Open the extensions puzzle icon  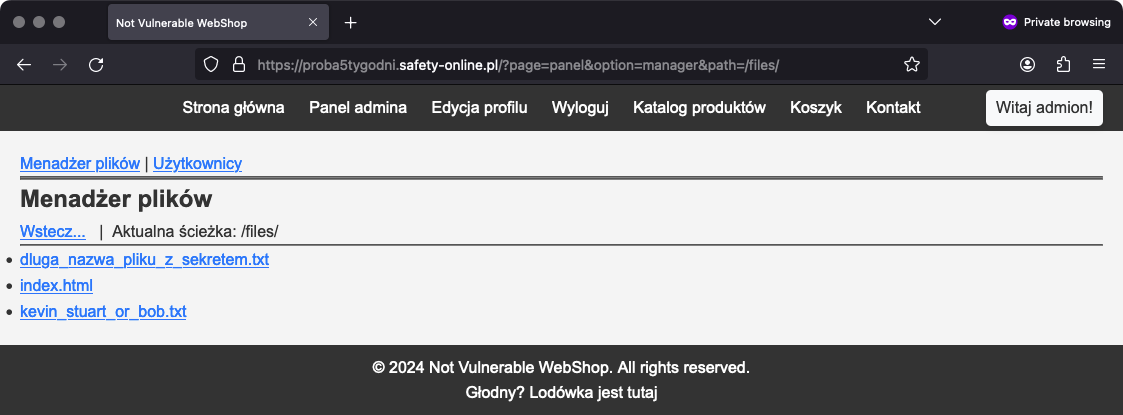pos(1063,64)
